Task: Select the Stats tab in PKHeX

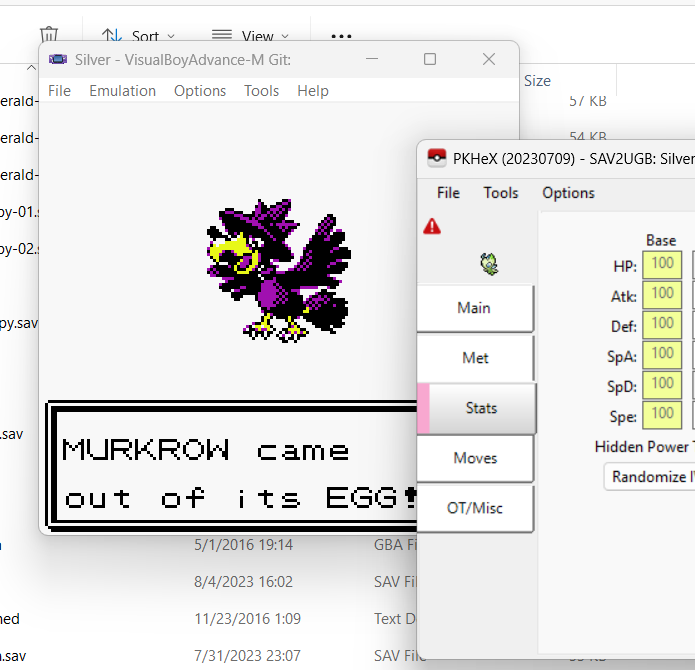Action: point(477,408)
